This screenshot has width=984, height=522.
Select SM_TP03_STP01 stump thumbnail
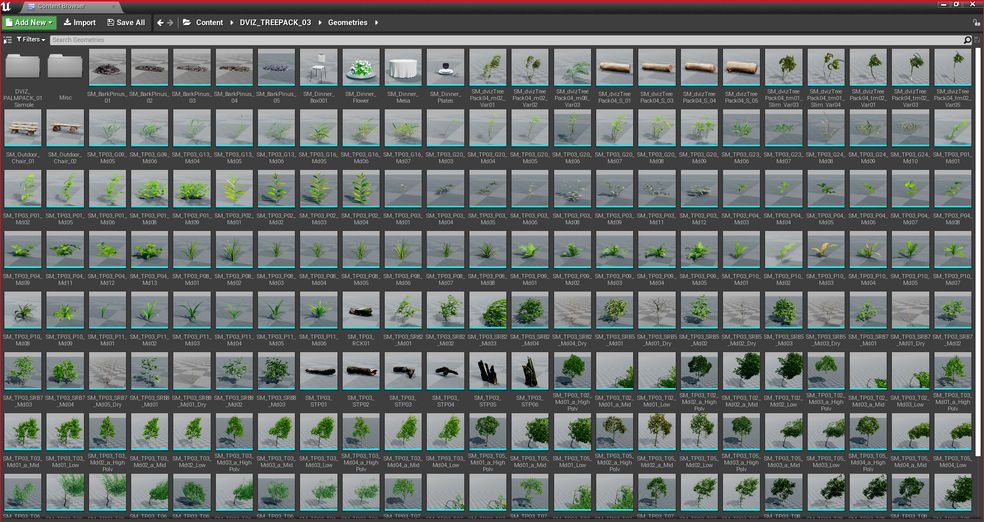[x=319, y=371]
